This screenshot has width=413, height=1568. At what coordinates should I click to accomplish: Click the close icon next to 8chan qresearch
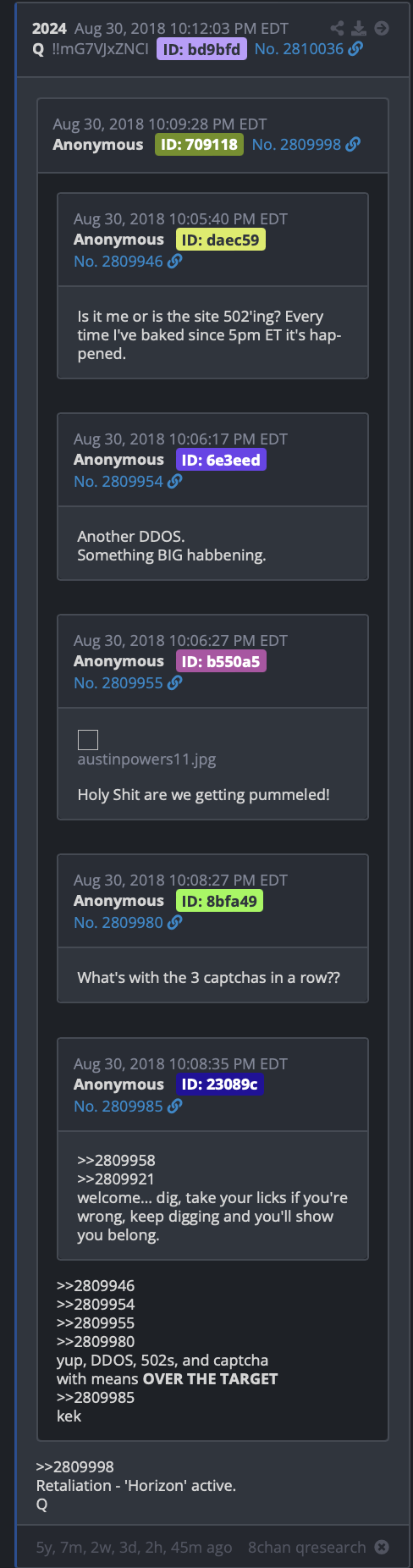[382, 1547]
